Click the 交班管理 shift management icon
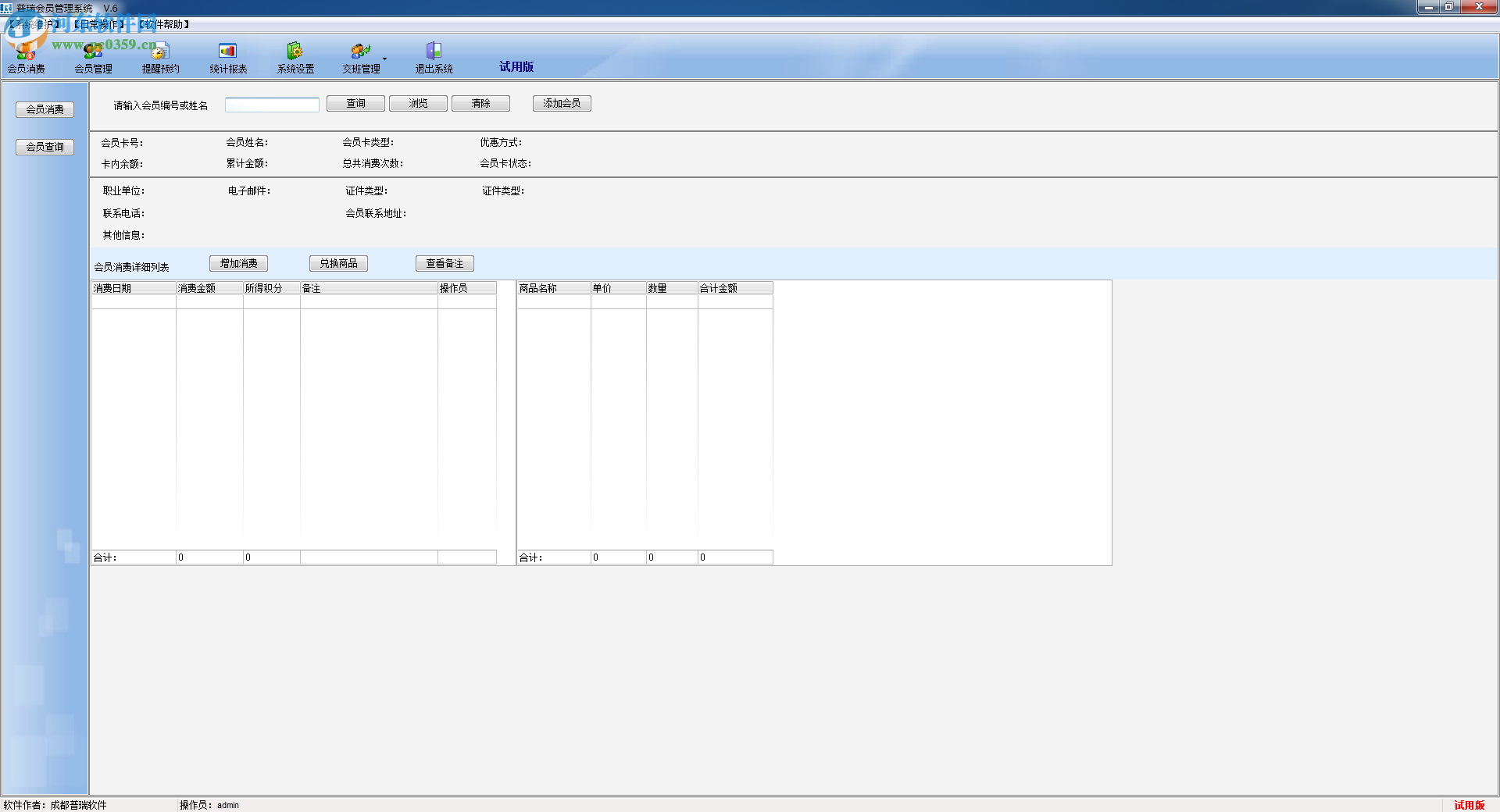This screenshot has width=1500, height=812. coord(361,59)
